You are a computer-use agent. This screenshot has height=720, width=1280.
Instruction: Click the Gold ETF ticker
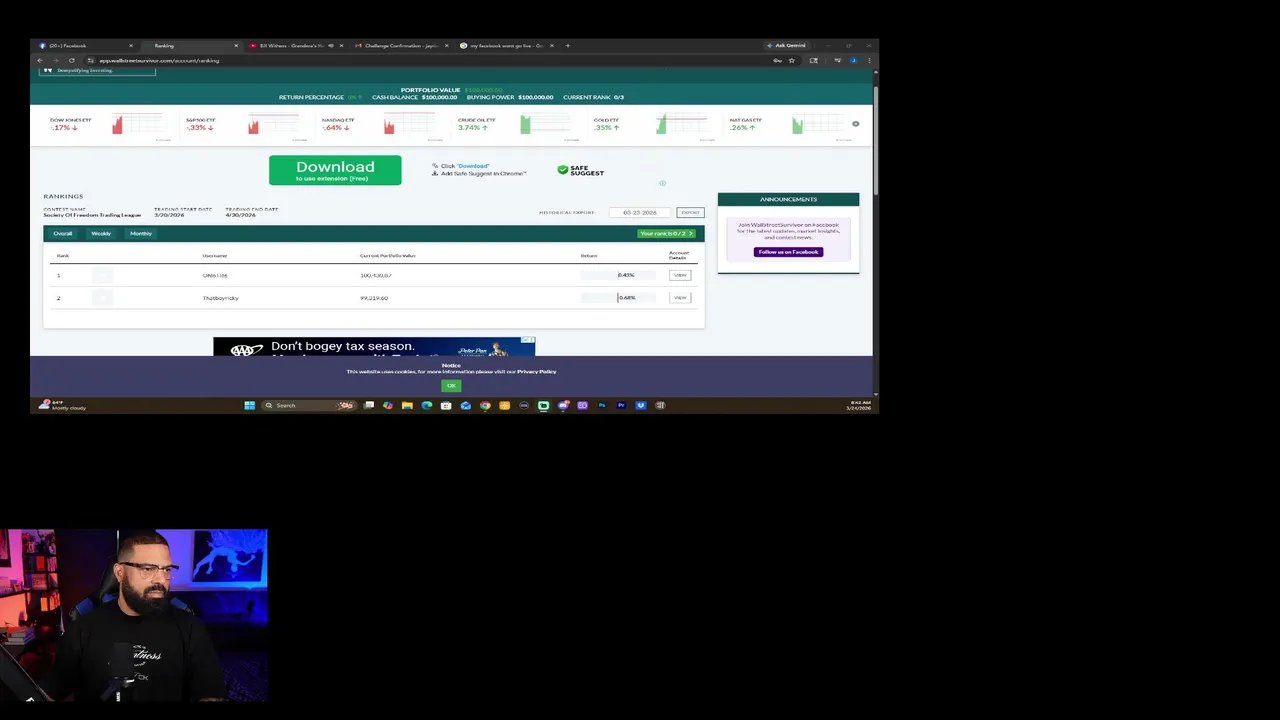click(x=606, y=124)
